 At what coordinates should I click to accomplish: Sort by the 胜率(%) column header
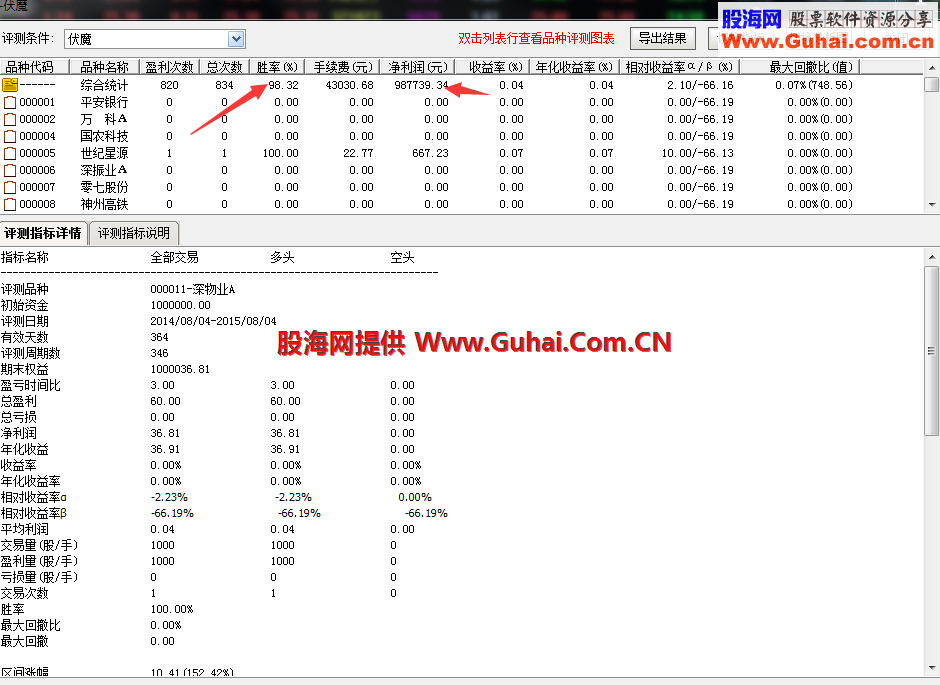[277, 67]
